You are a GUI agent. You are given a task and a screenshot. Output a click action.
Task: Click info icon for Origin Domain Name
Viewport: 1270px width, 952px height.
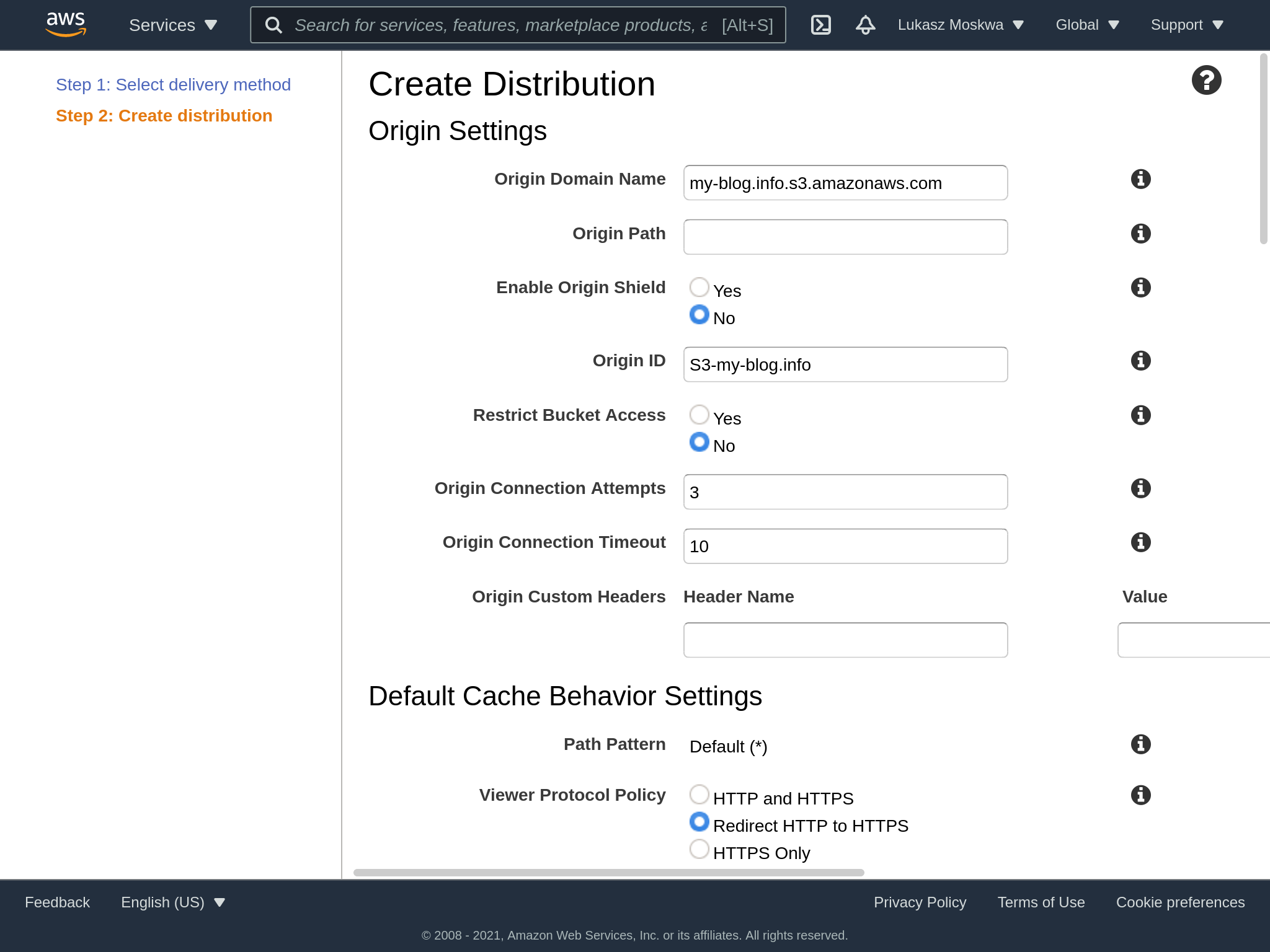point(1140,179)
